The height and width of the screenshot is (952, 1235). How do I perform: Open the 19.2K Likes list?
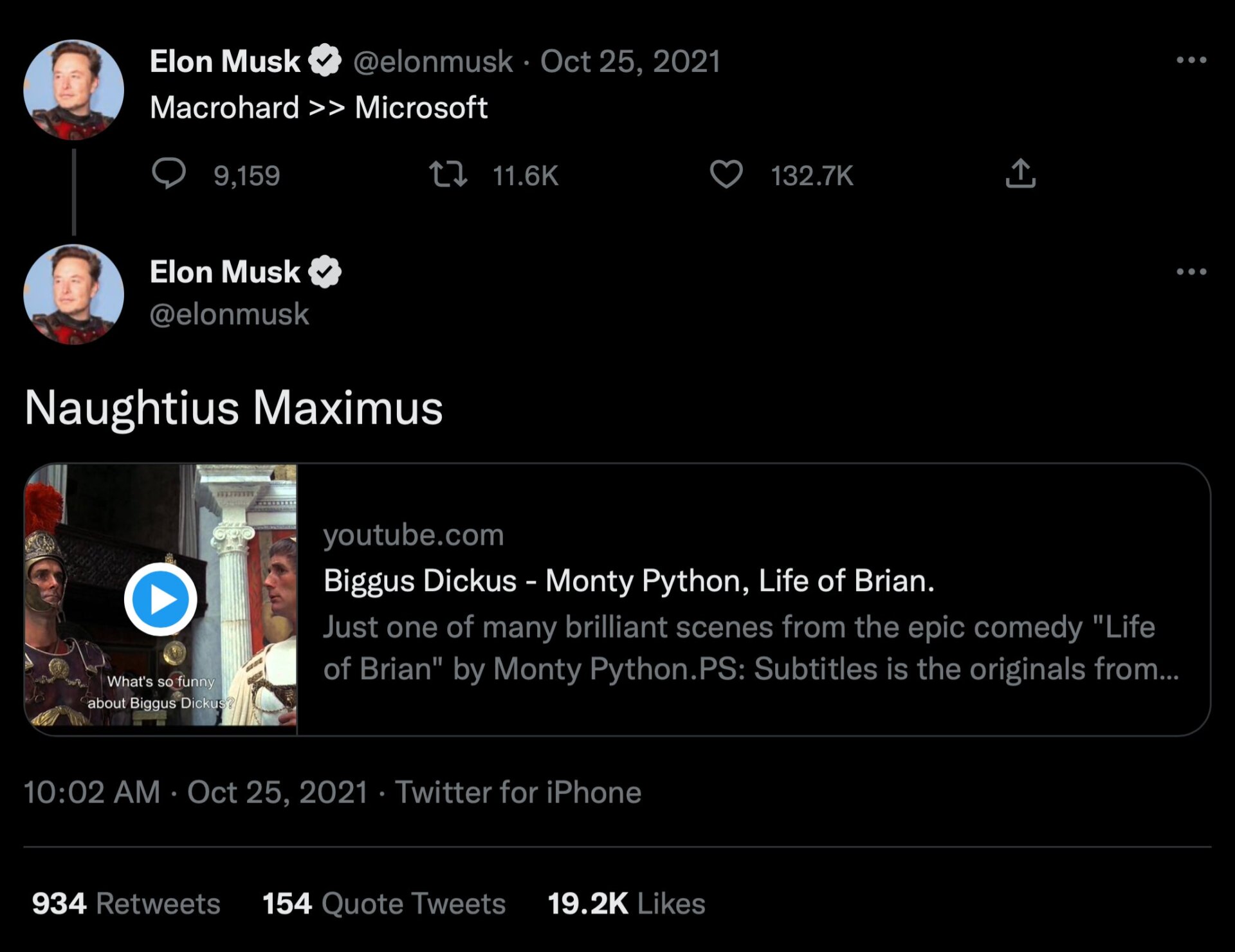pyautogui.click(x=625, y=904)
